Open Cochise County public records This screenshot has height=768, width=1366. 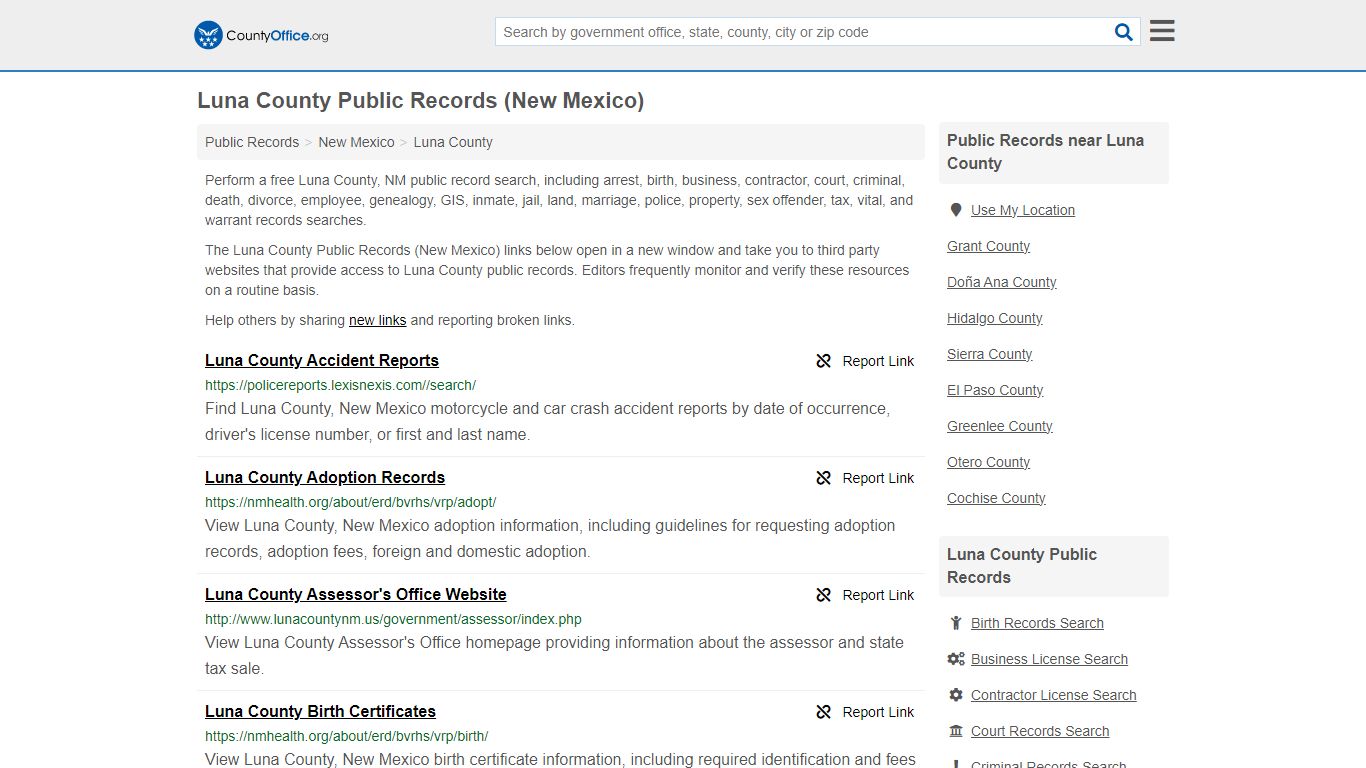(x=996, y=498)
